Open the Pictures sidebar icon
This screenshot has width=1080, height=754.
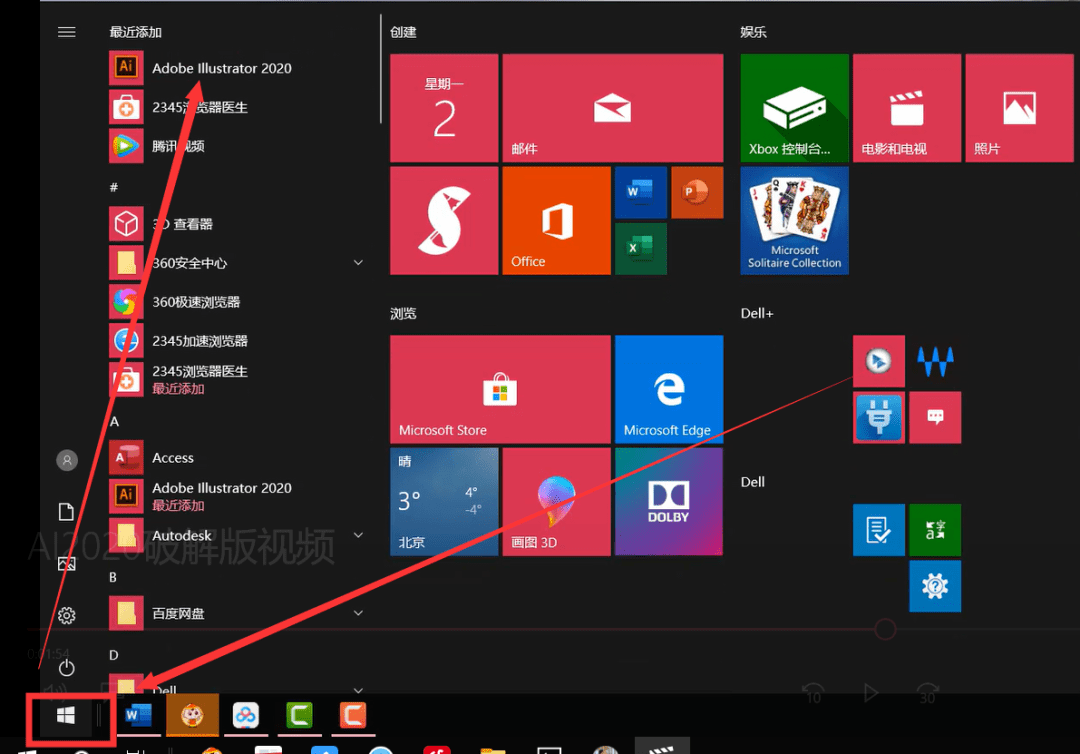(67, 564)
